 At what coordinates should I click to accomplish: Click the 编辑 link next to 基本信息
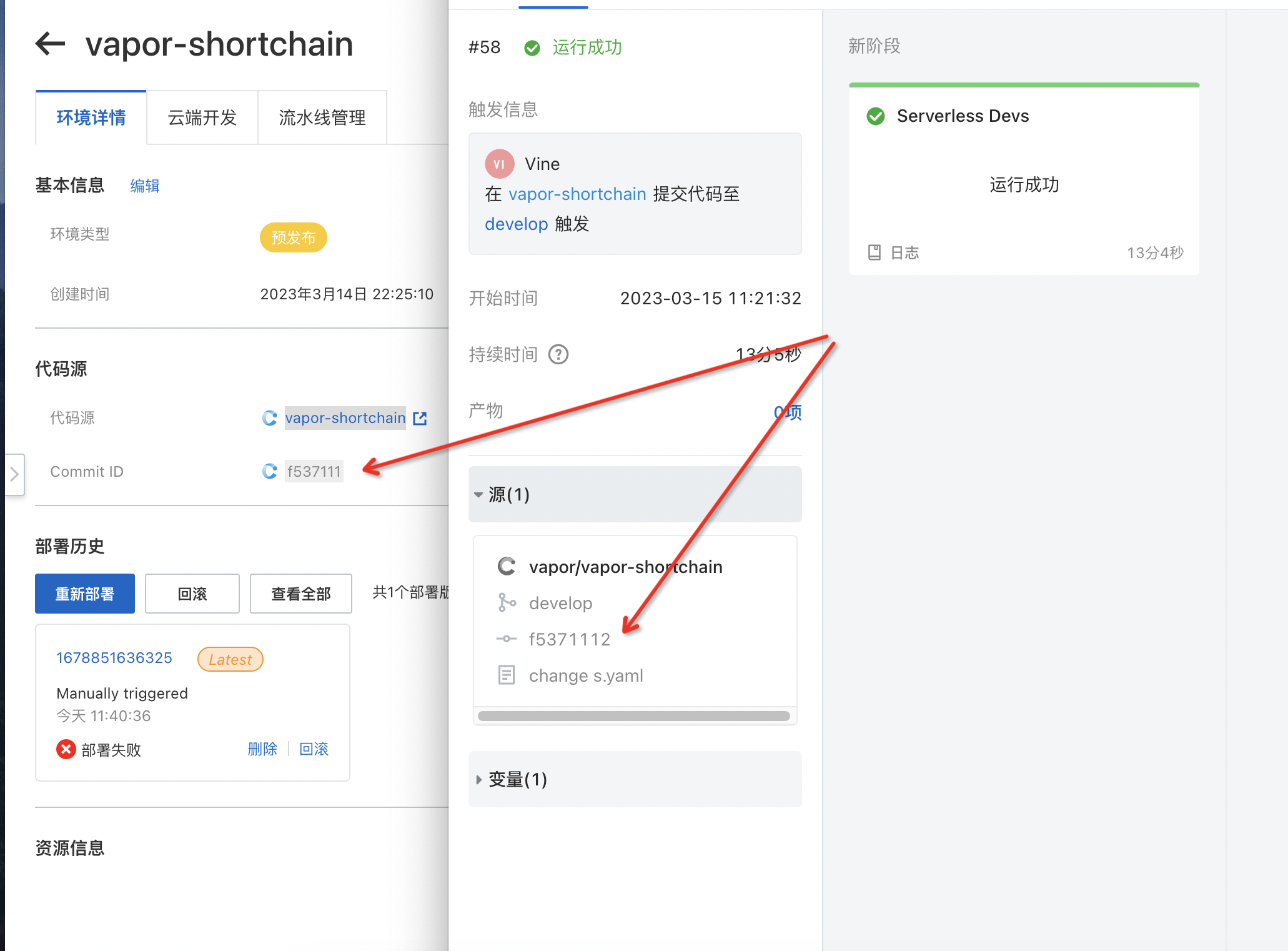[x=145, y=186]
